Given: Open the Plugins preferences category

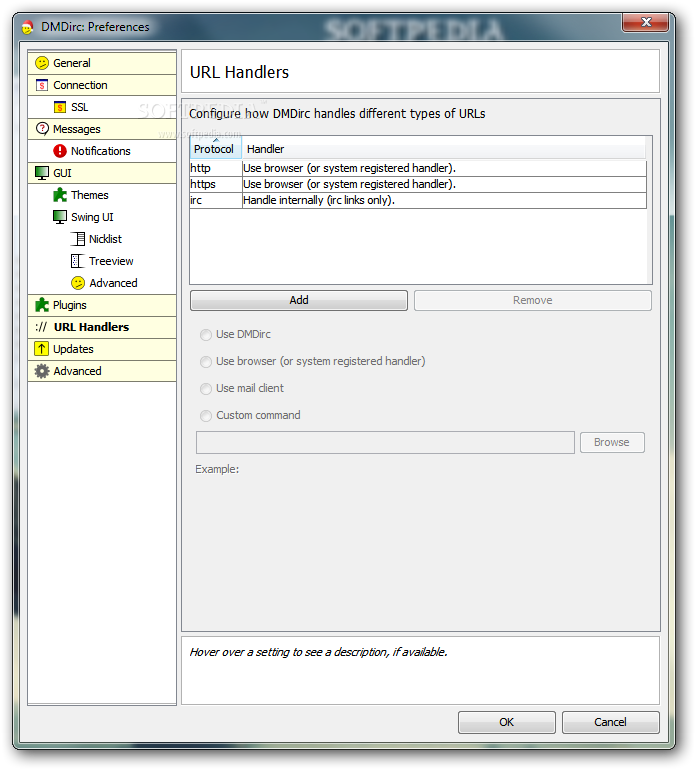Looking at the screenshot, I should pyautogui.click(x=102, y=305).
